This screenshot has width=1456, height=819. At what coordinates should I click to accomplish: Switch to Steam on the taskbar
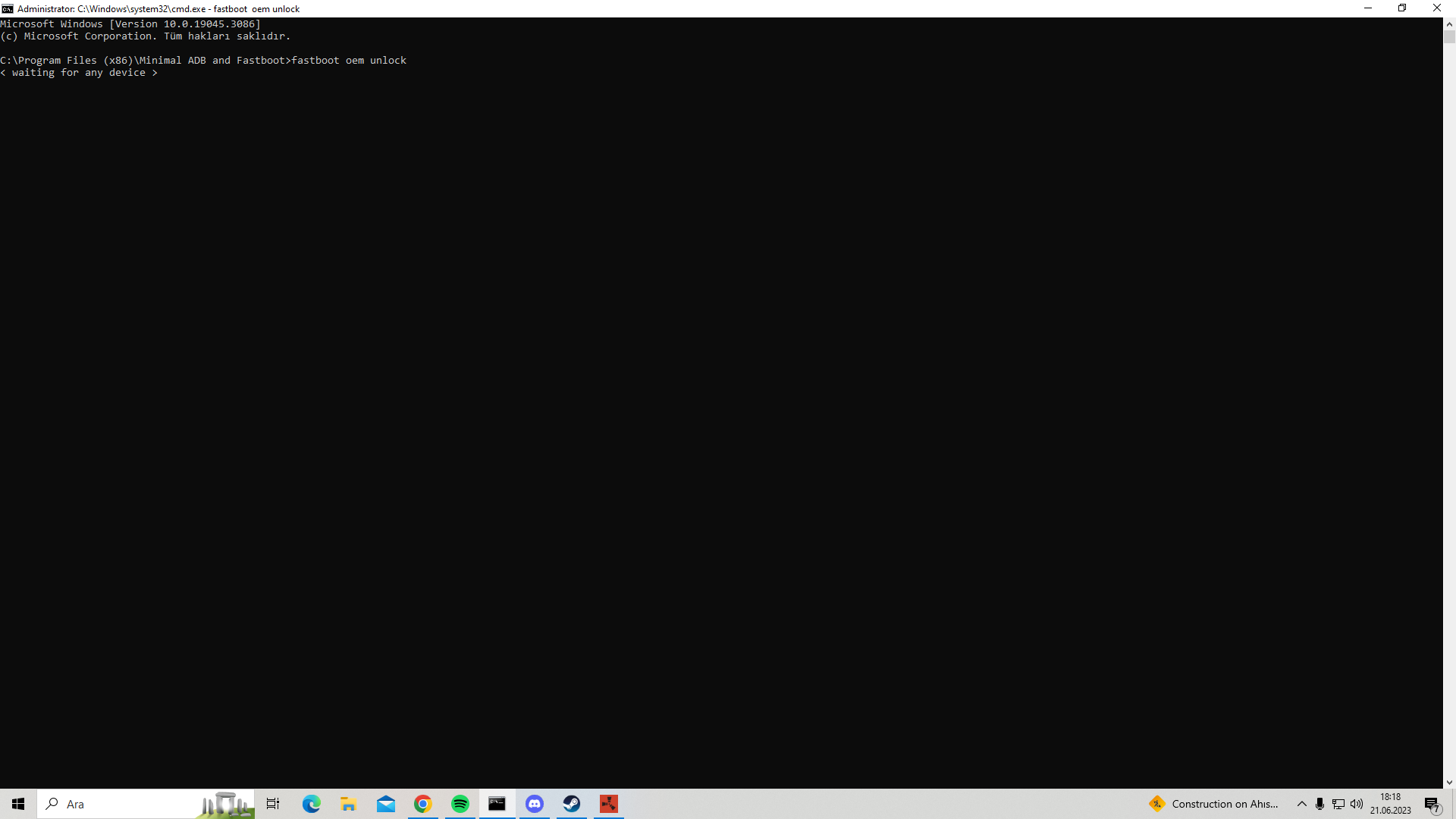tap(571, 804)
